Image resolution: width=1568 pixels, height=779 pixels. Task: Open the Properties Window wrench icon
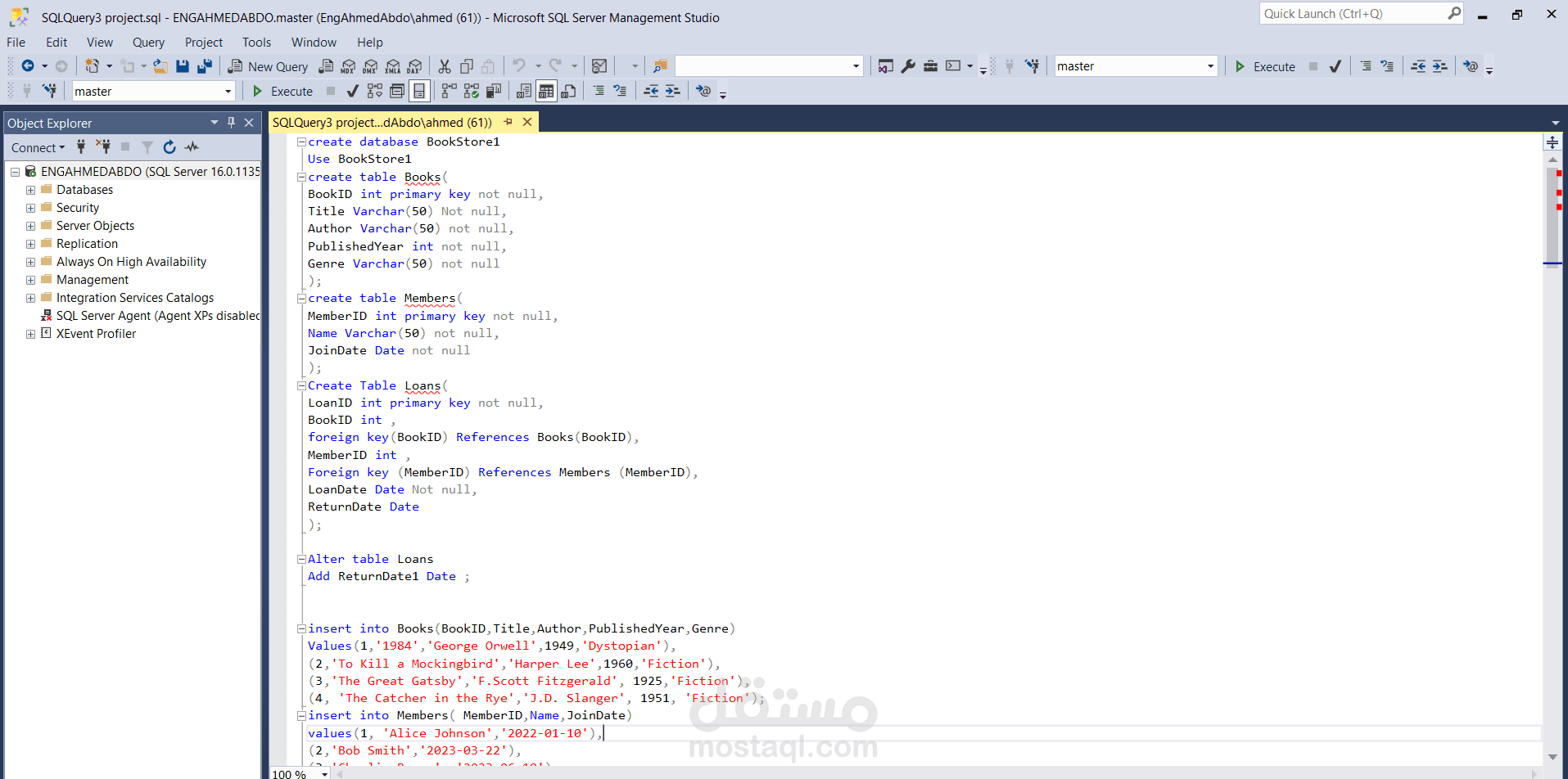click(908, 66)
